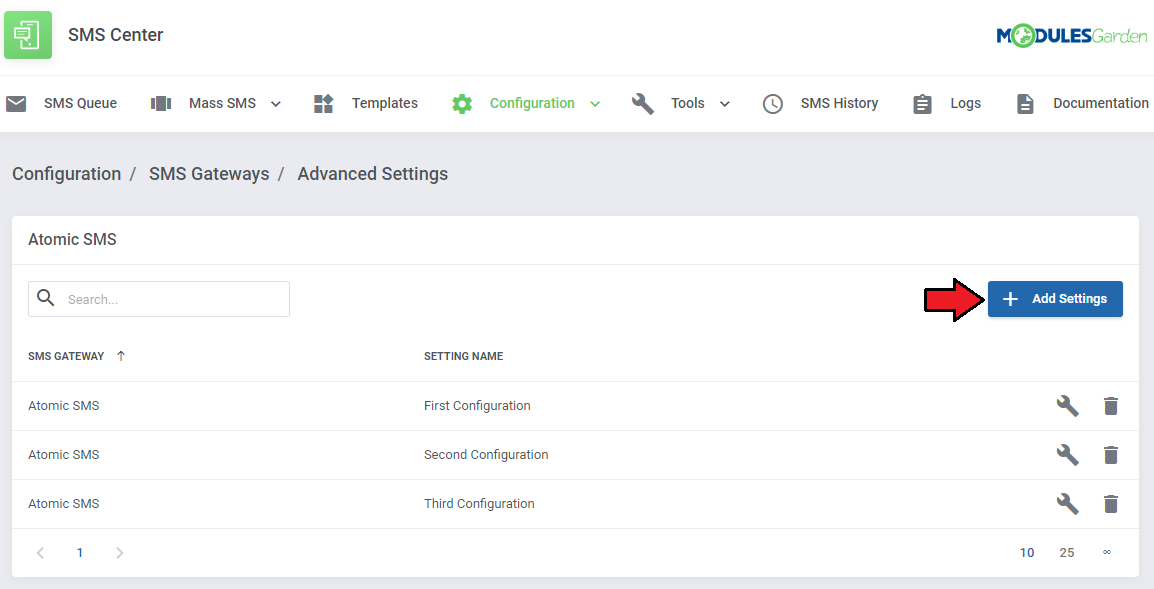Image resolution: width=1154 pixels, height=589 pixels.
Task: Click Configuration in the breadcrumb
Action: point(67,174)
